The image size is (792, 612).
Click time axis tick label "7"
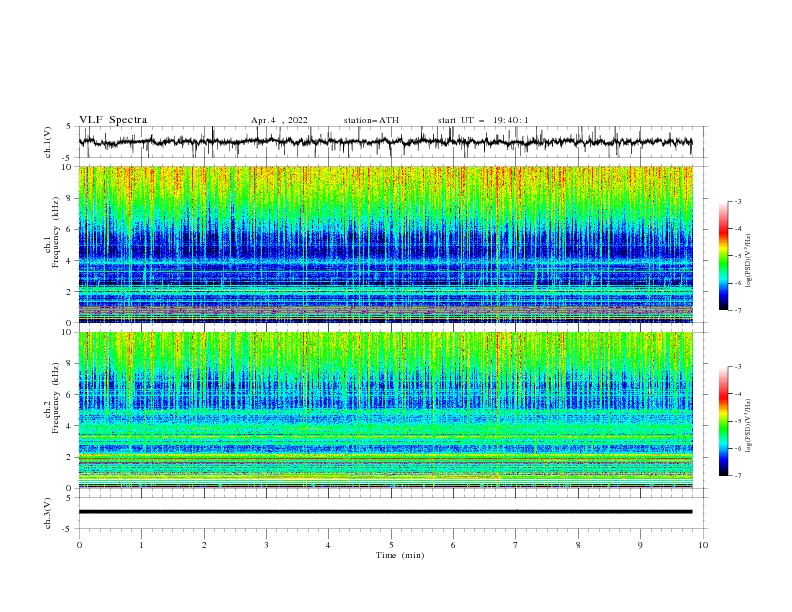point(516,545)
